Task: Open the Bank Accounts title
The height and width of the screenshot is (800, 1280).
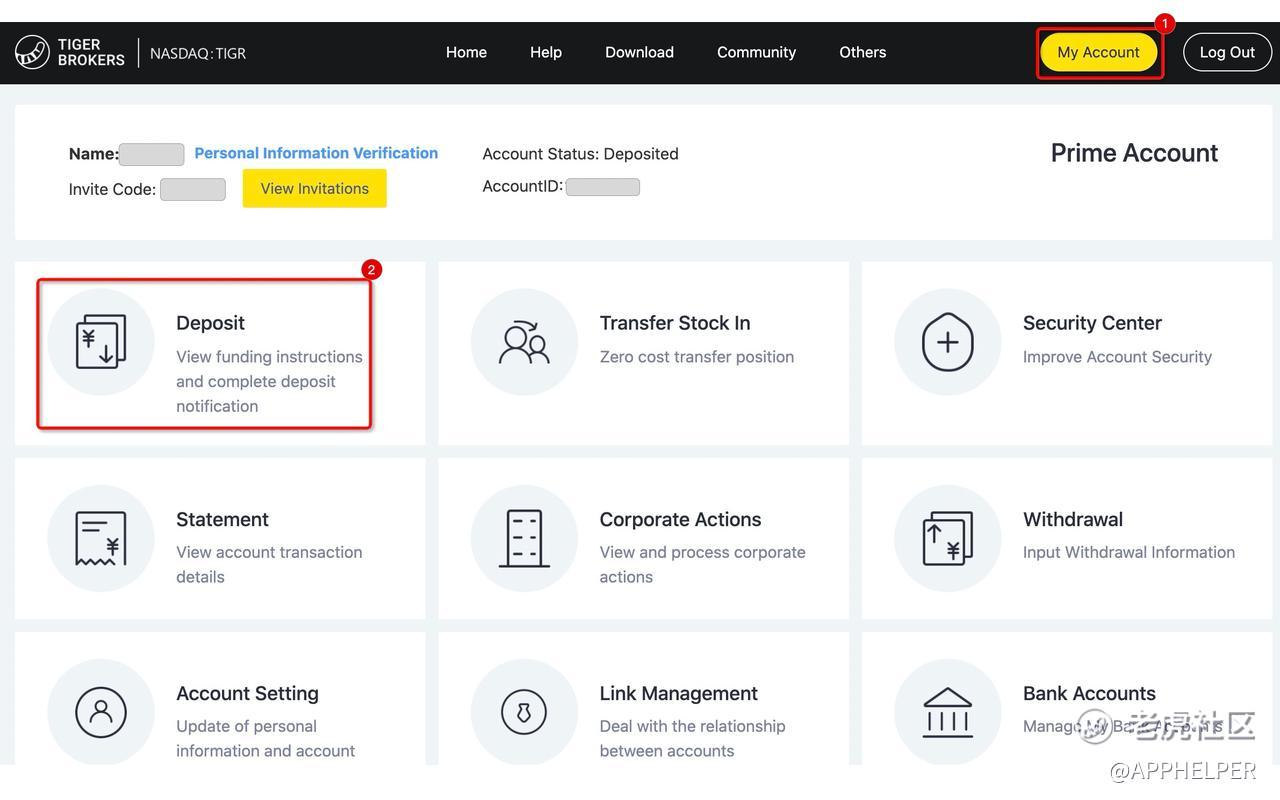Action: (1089, 693)
